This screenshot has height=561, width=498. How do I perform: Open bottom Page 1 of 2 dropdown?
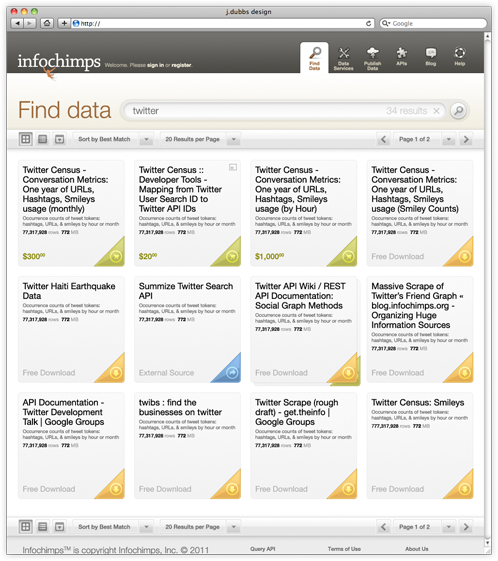point(424,527)
